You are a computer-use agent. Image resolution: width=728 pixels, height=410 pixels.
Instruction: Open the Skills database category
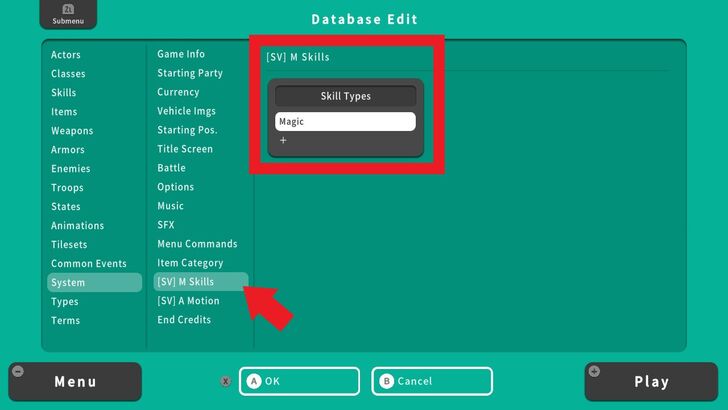64,93
